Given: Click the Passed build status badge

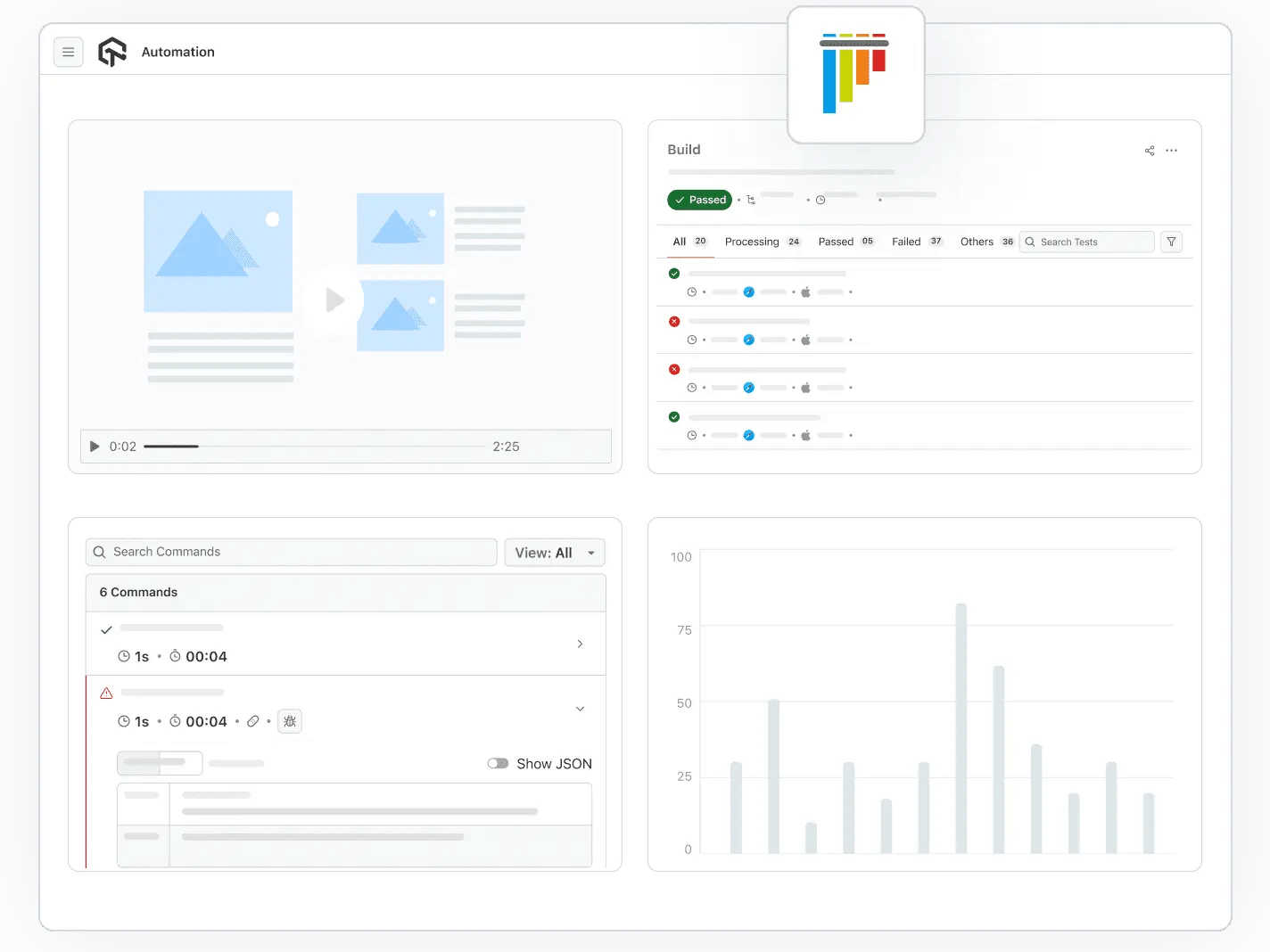Looking at the screenshot, I should 699,200.
